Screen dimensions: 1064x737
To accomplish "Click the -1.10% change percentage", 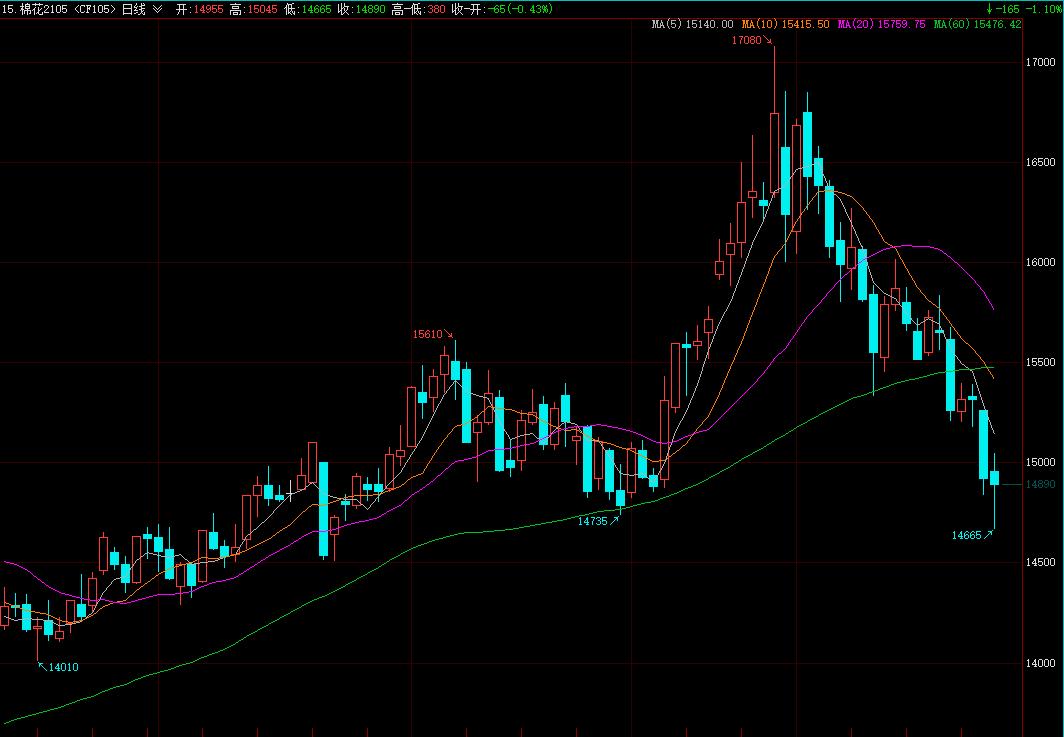I will tap(1044, 9).
